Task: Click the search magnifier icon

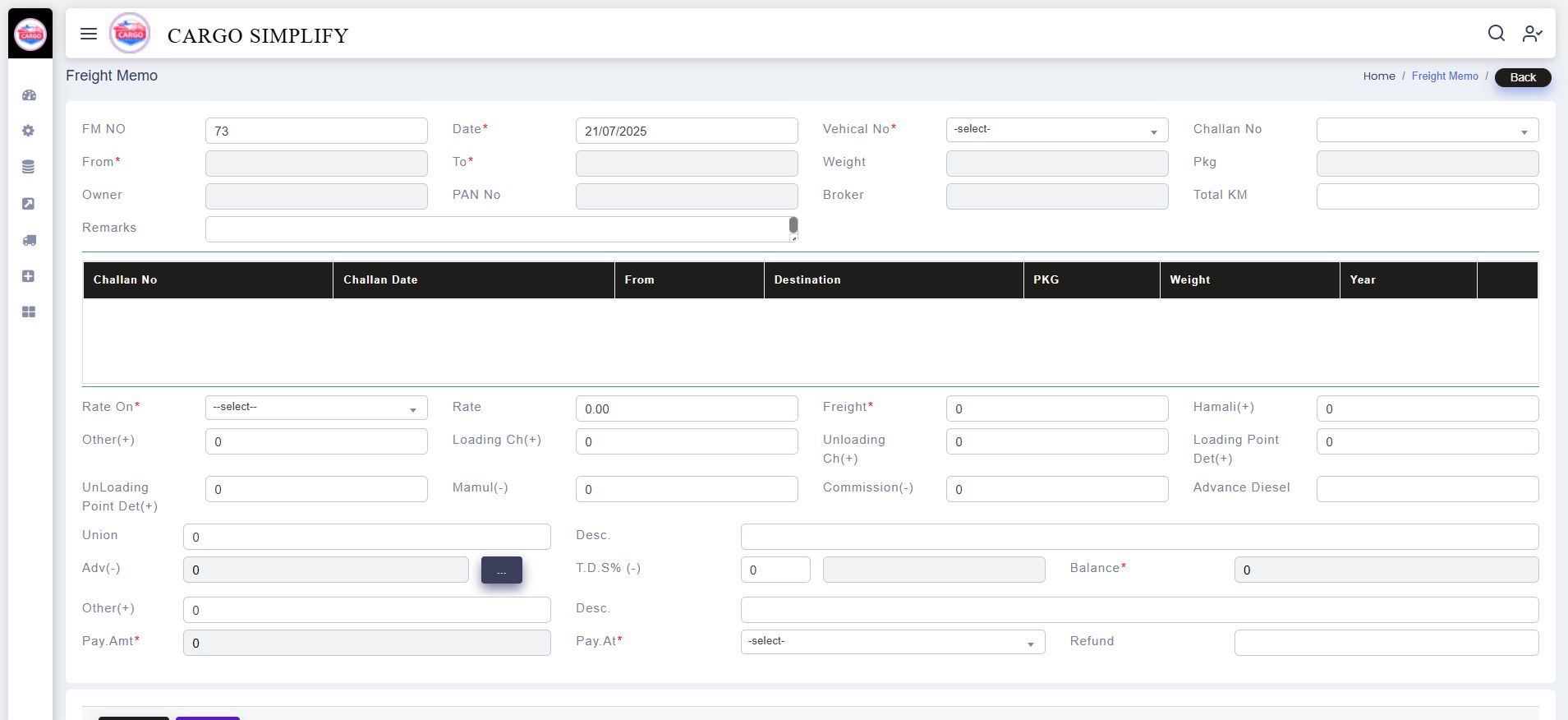Action: (1496, 33)
